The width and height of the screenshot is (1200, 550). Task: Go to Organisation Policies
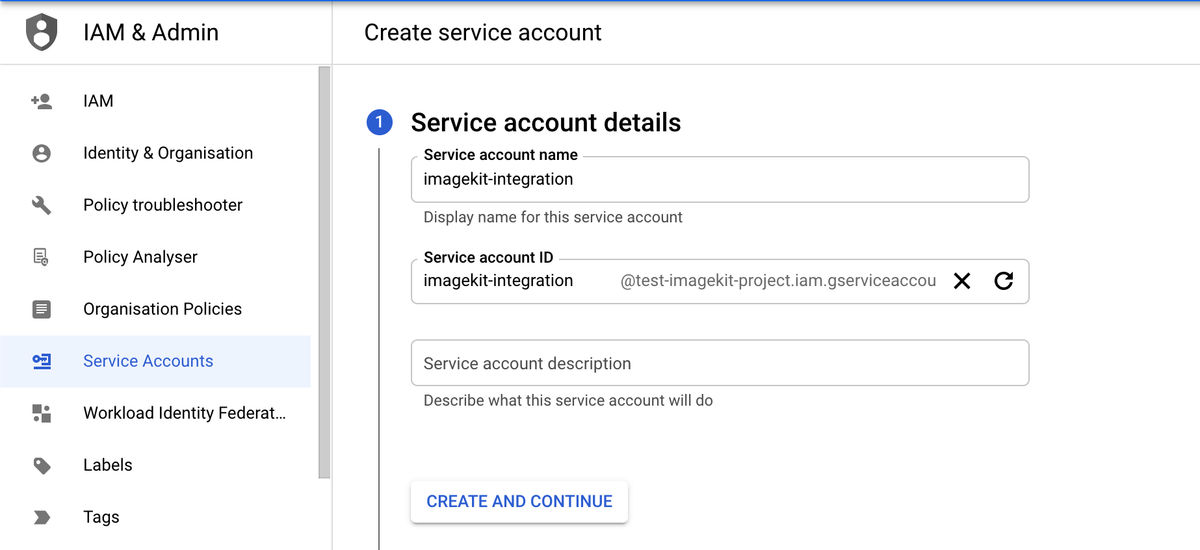(162, 309)
